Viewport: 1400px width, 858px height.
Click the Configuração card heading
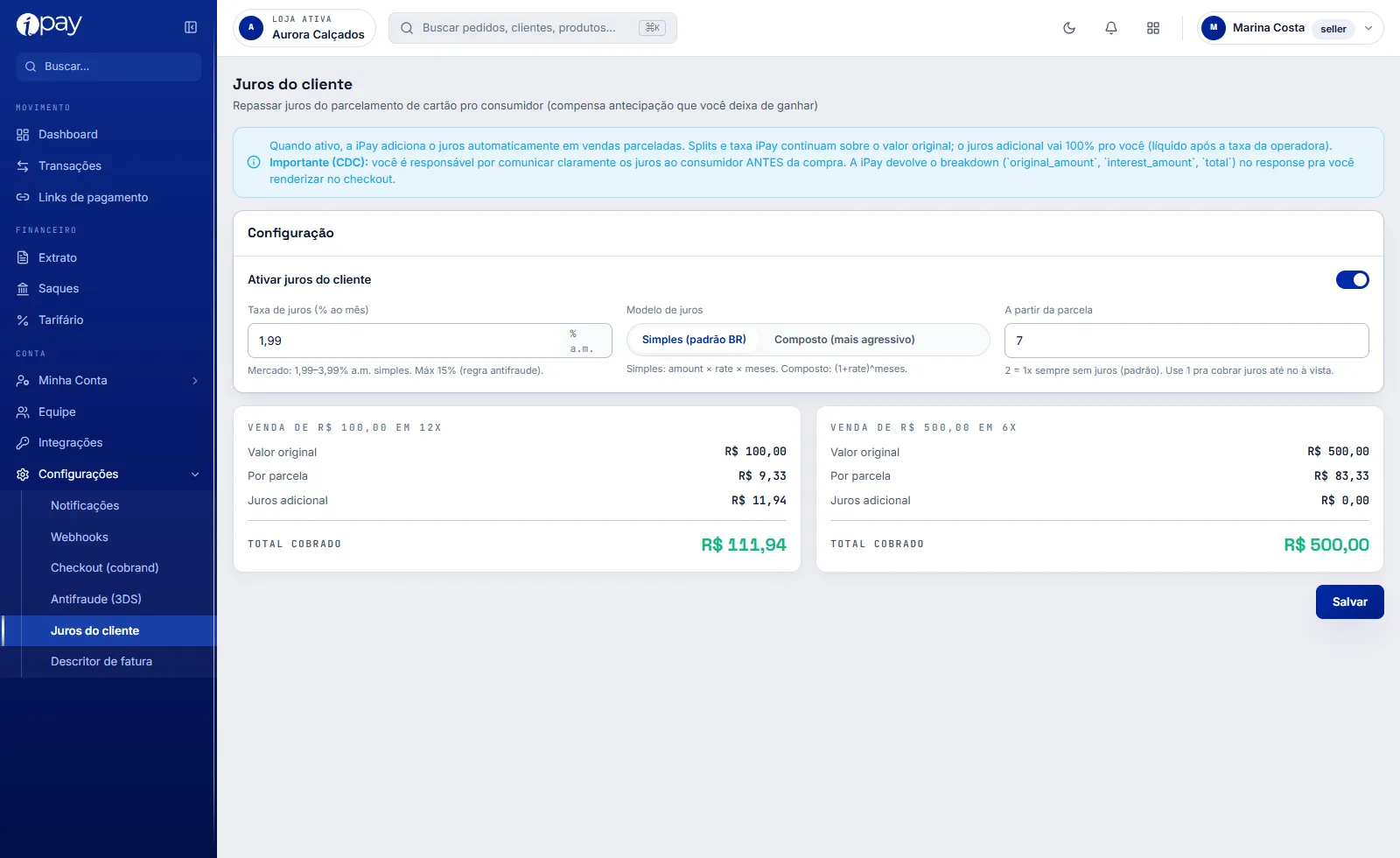click(x=290, y=233)
